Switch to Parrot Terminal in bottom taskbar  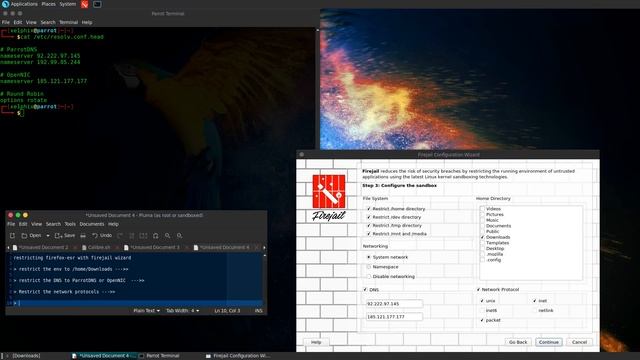tap(162, 356)
